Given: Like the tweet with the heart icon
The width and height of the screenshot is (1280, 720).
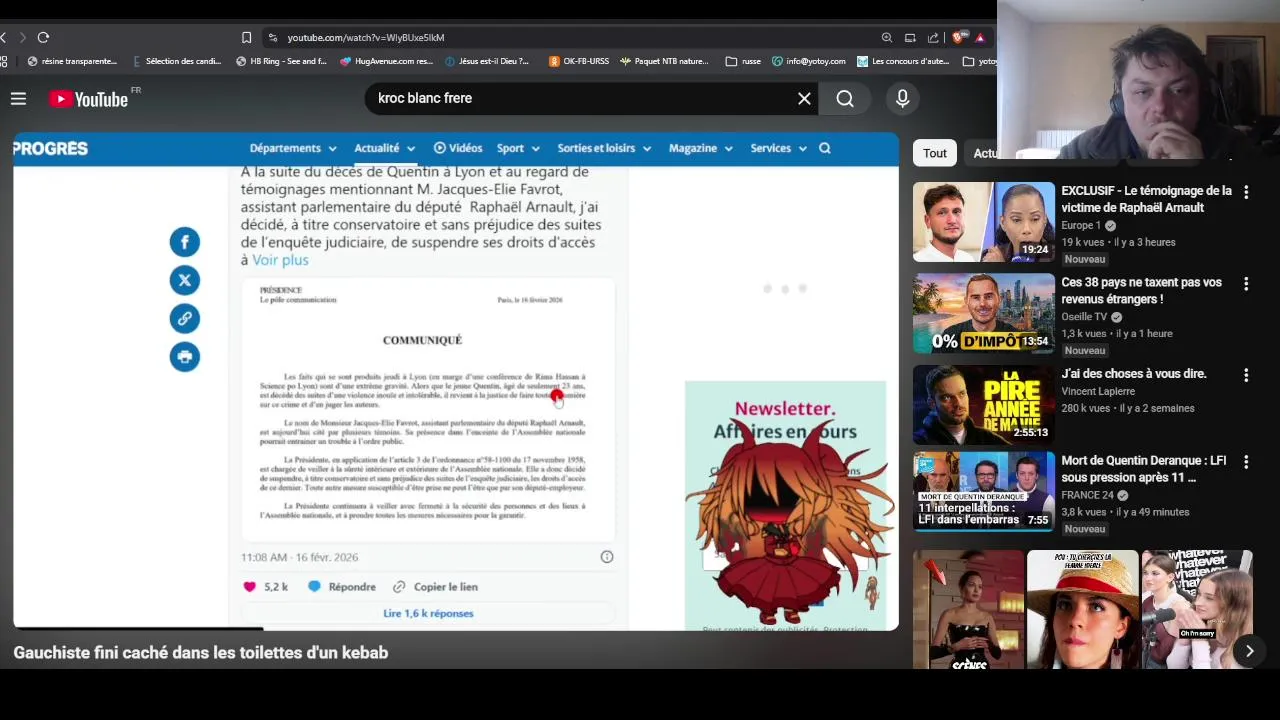Looking at the screenshot, I should tap(250, 587).
